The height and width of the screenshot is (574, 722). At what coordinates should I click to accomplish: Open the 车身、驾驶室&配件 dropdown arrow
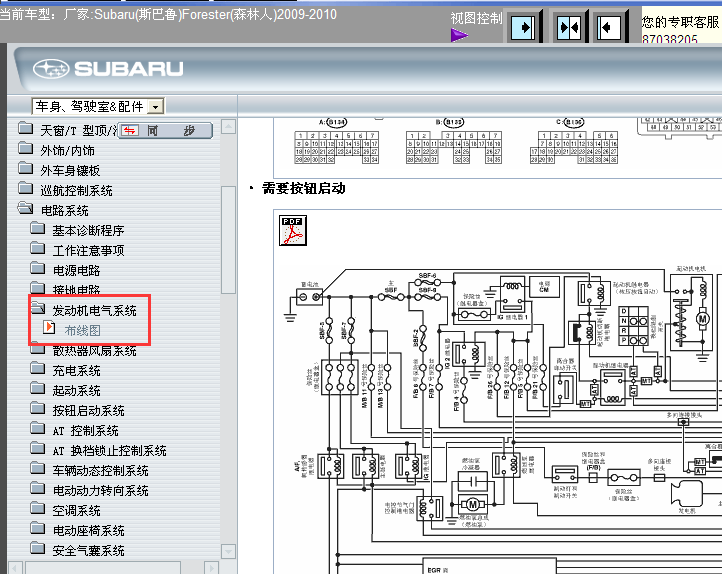tap(156, 107)
